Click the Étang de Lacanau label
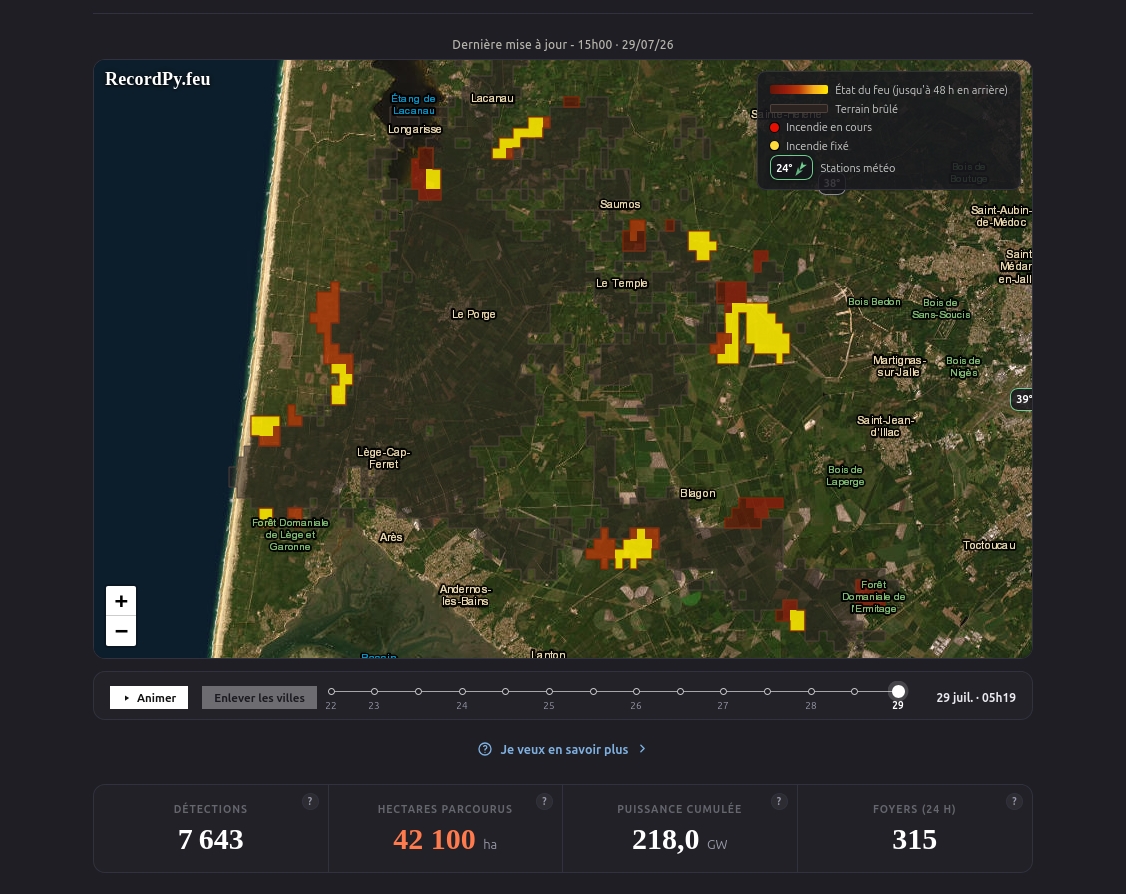The image size is (1126, 894). point(413,104)
